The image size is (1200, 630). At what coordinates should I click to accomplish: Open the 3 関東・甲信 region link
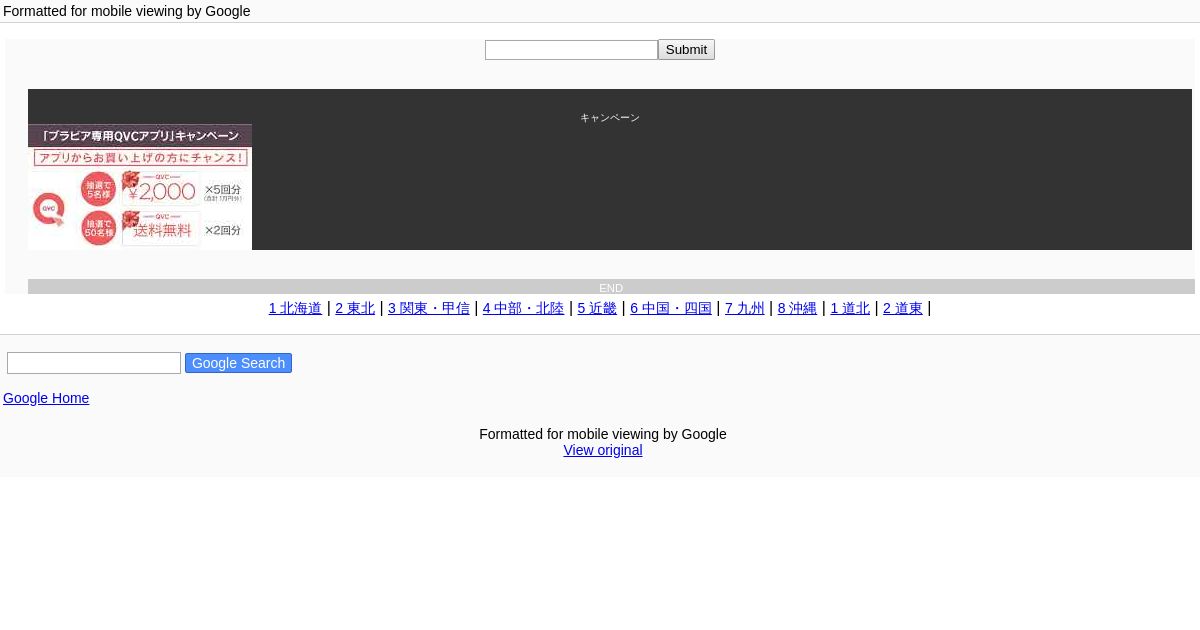click(x=429, y=308)
